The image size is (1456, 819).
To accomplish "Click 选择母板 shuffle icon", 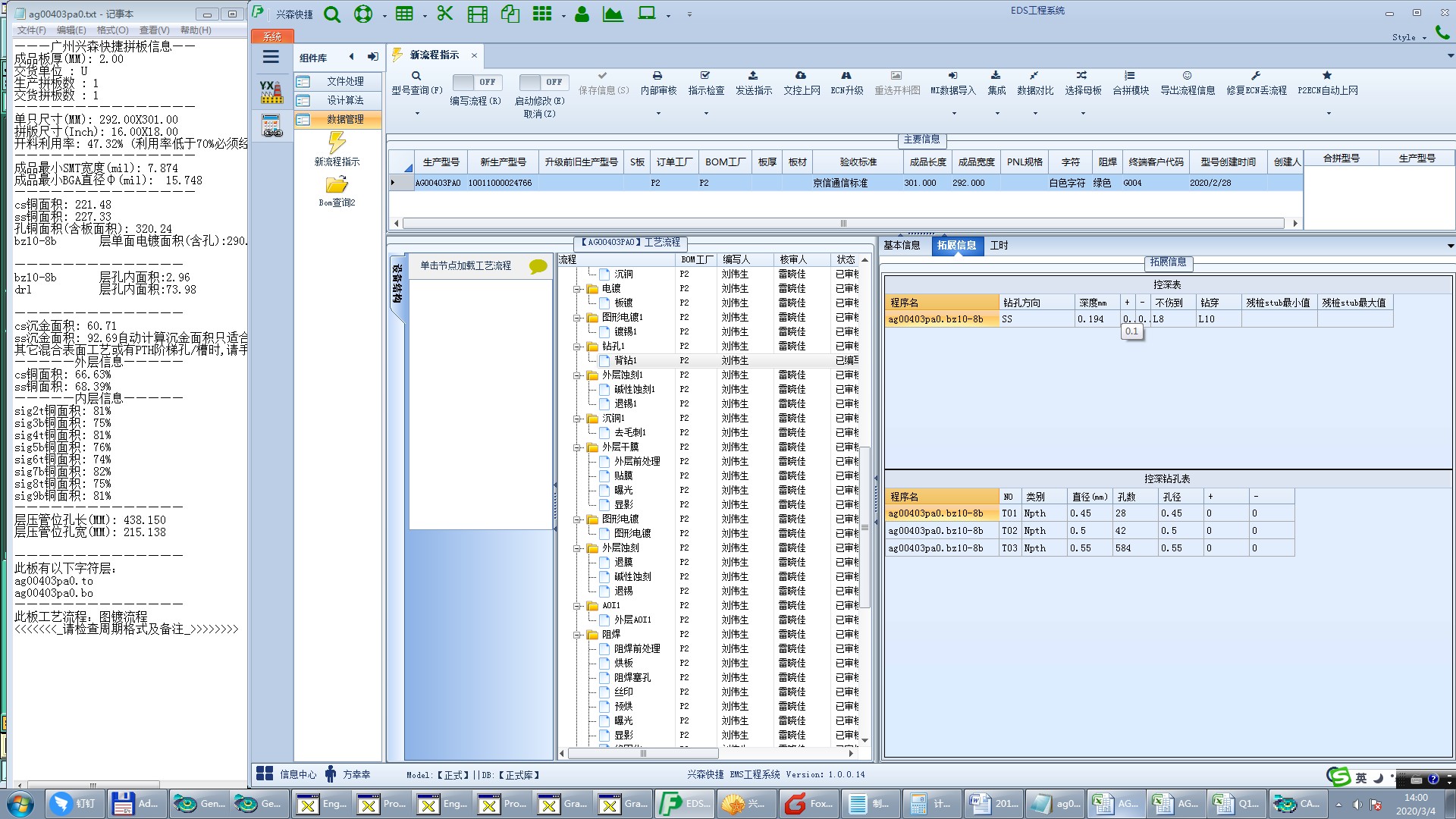I will [x=1082, y=76].
